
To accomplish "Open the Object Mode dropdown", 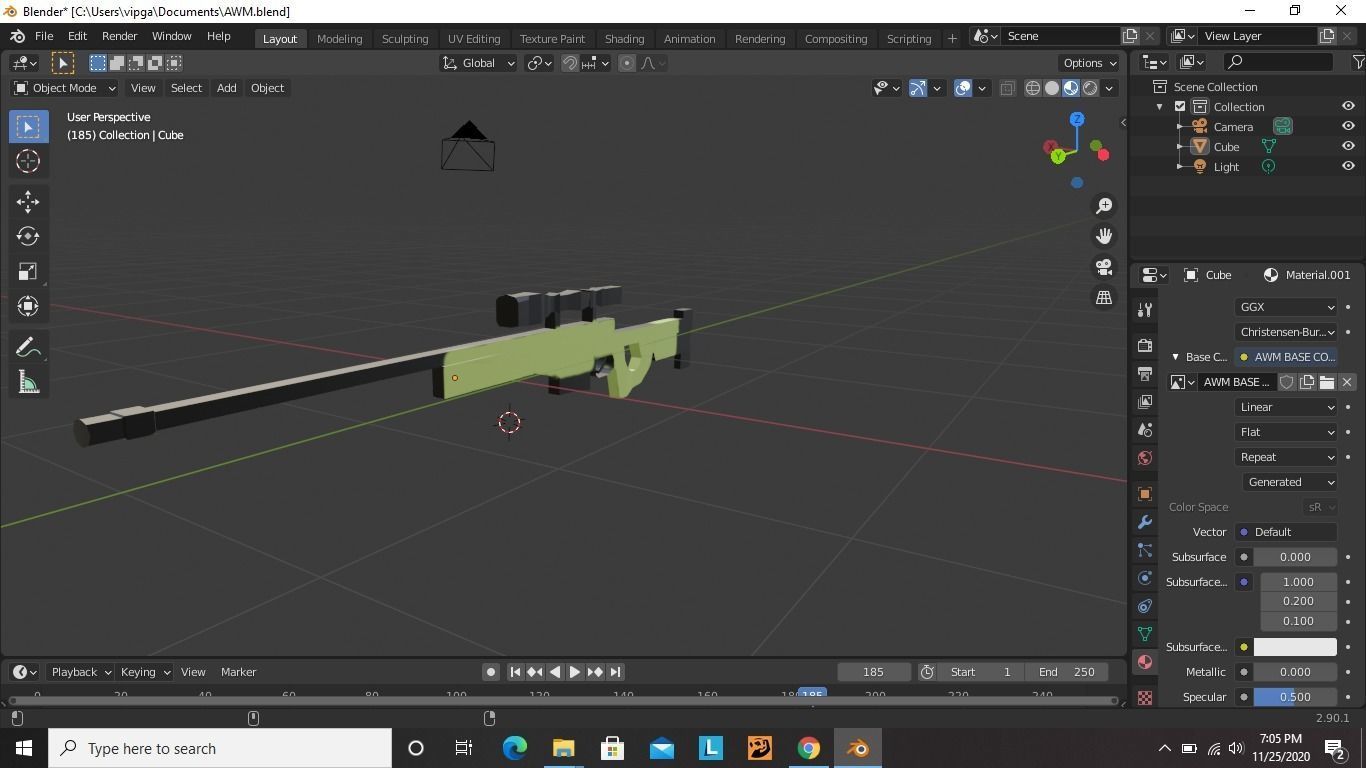I will click(65, 88).
